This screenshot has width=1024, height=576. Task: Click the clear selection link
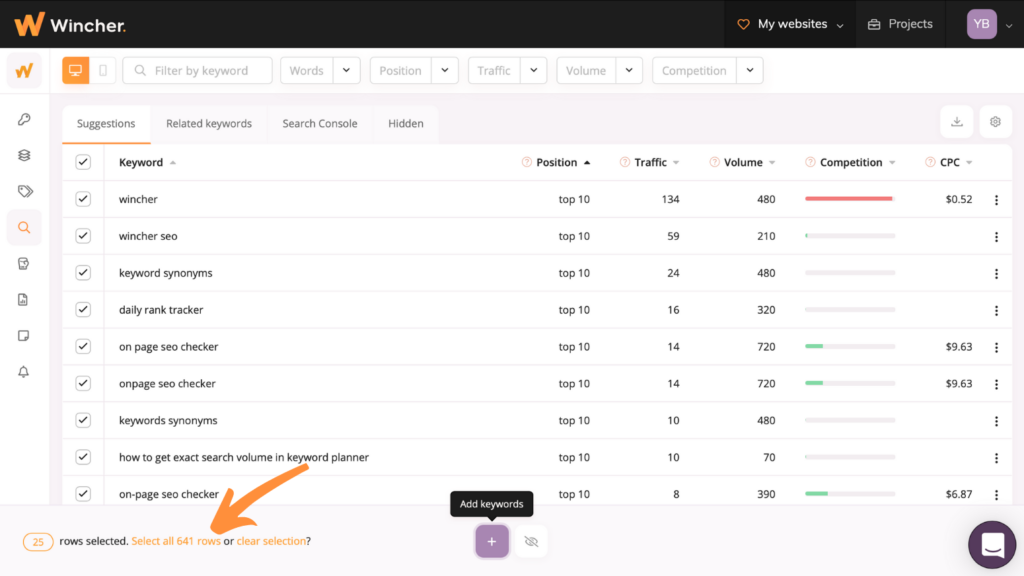pos(271,541)
